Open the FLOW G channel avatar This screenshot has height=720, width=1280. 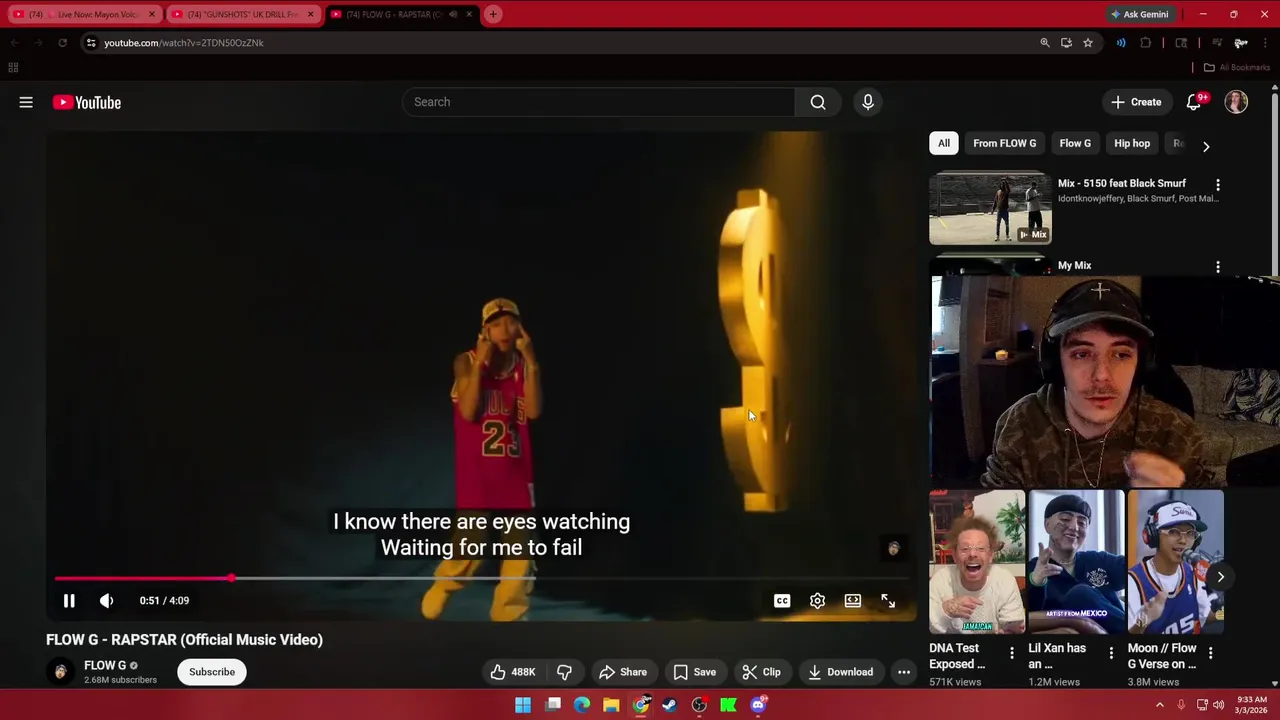point(61,672)
